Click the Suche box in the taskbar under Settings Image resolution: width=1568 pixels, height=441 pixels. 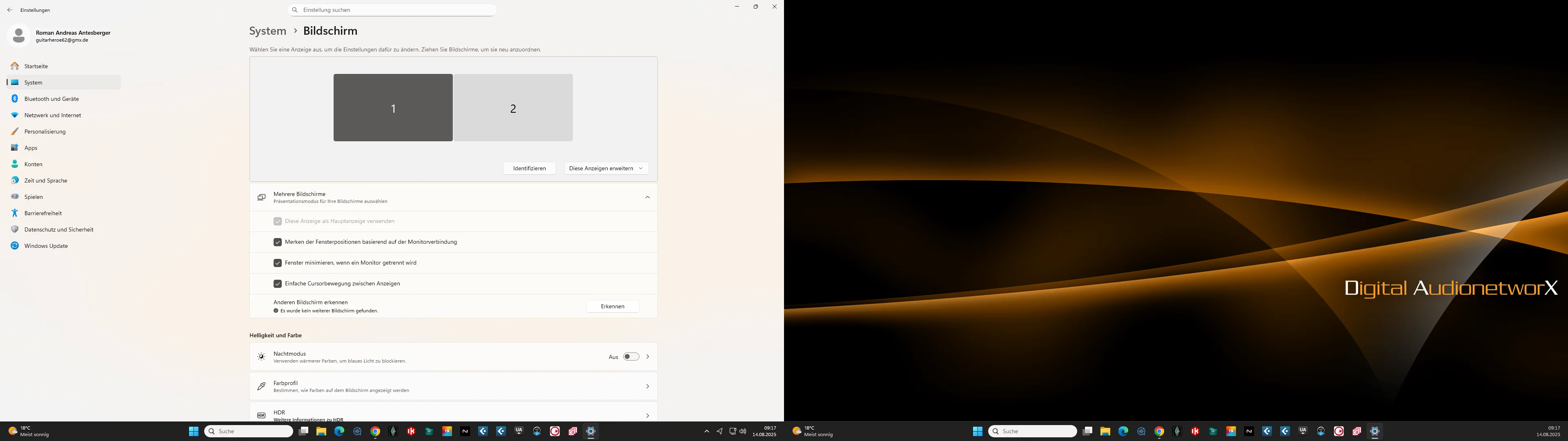click(x=249, y=431)
